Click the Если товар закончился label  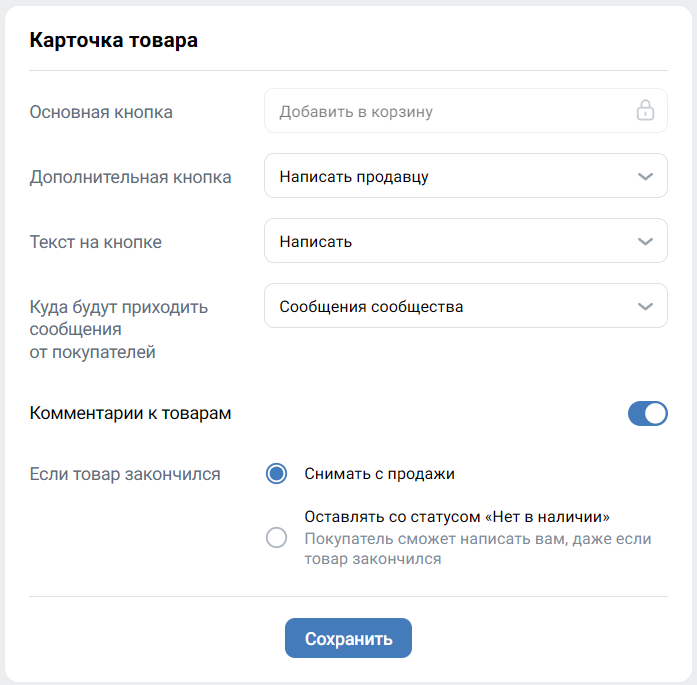(125, 474)
